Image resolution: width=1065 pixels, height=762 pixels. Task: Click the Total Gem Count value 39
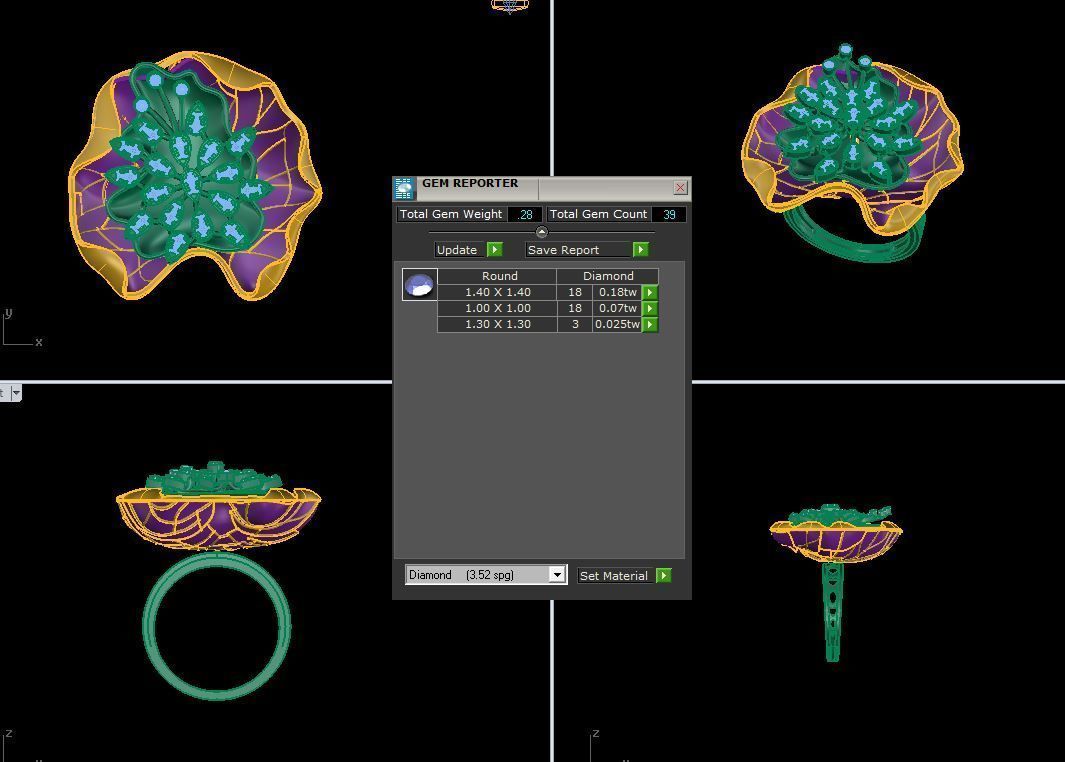point(669,215)
